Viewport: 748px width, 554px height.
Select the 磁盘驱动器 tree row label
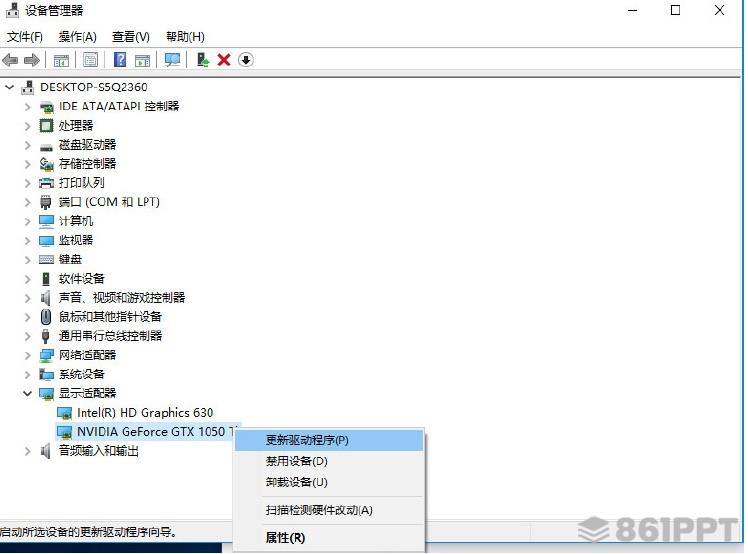point(87,145)
